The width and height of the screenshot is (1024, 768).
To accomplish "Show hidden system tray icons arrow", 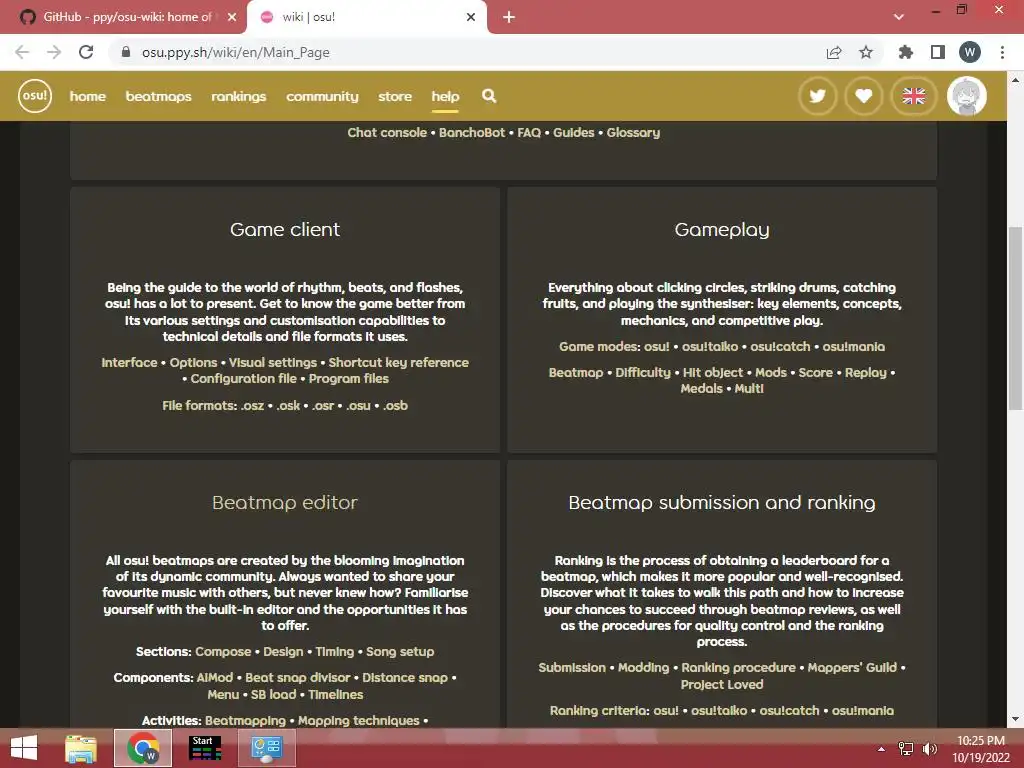I will (881, 749).
